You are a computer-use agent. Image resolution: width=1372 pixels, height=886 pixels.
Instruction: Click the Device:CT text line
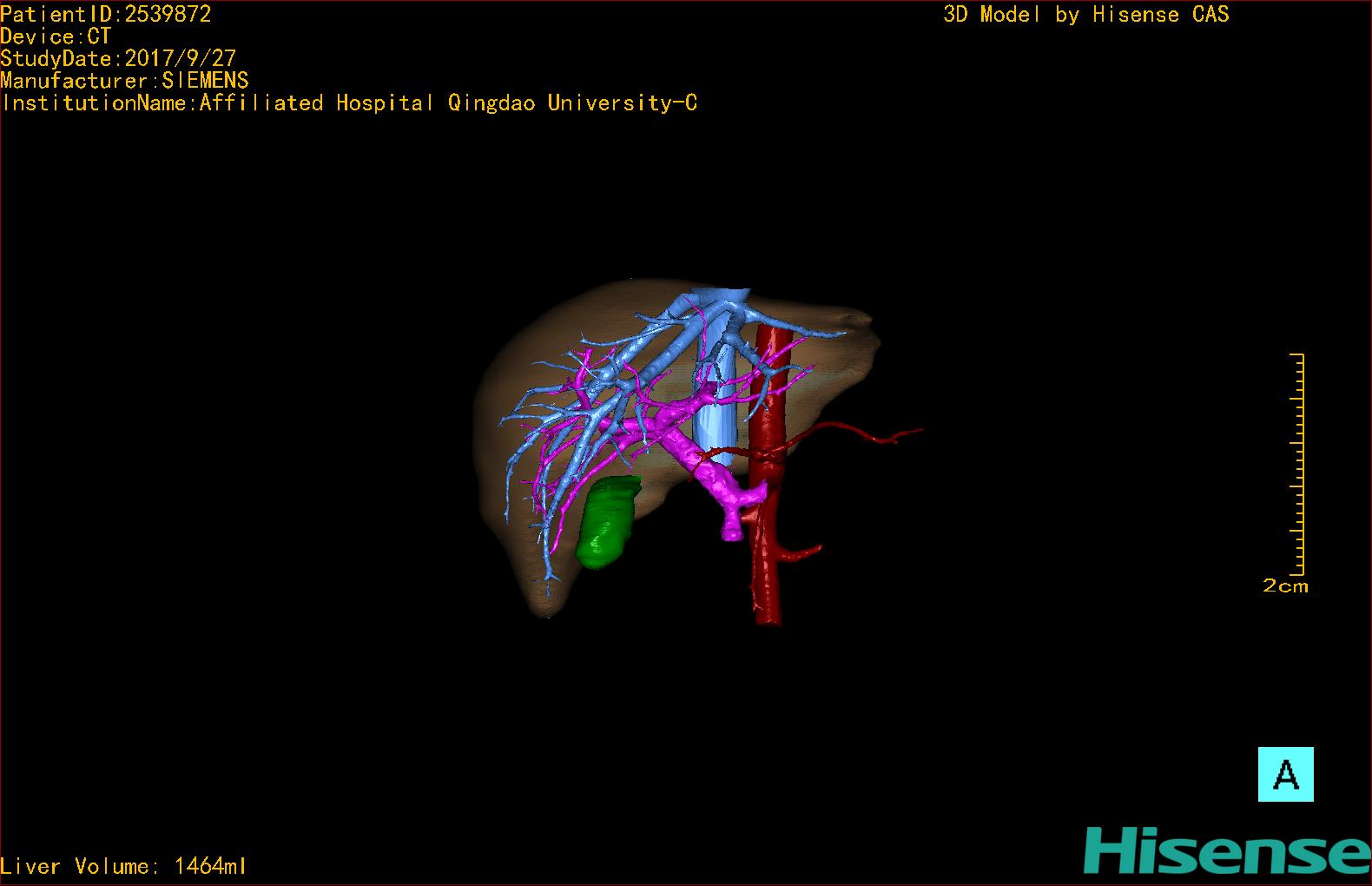pyautogui.click(x=56, y=36)
